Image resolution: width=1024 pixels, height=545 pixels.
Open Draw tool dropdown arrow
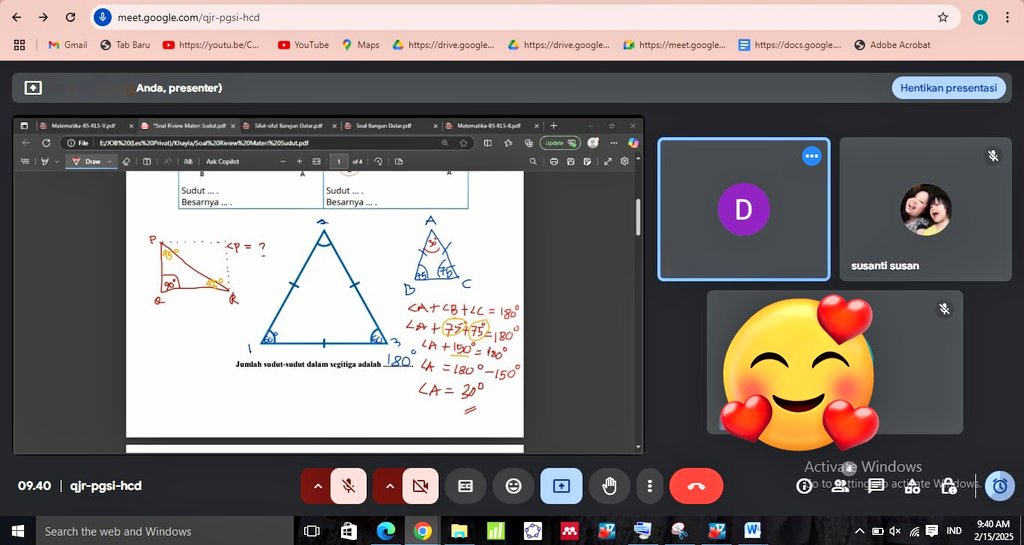110,161
